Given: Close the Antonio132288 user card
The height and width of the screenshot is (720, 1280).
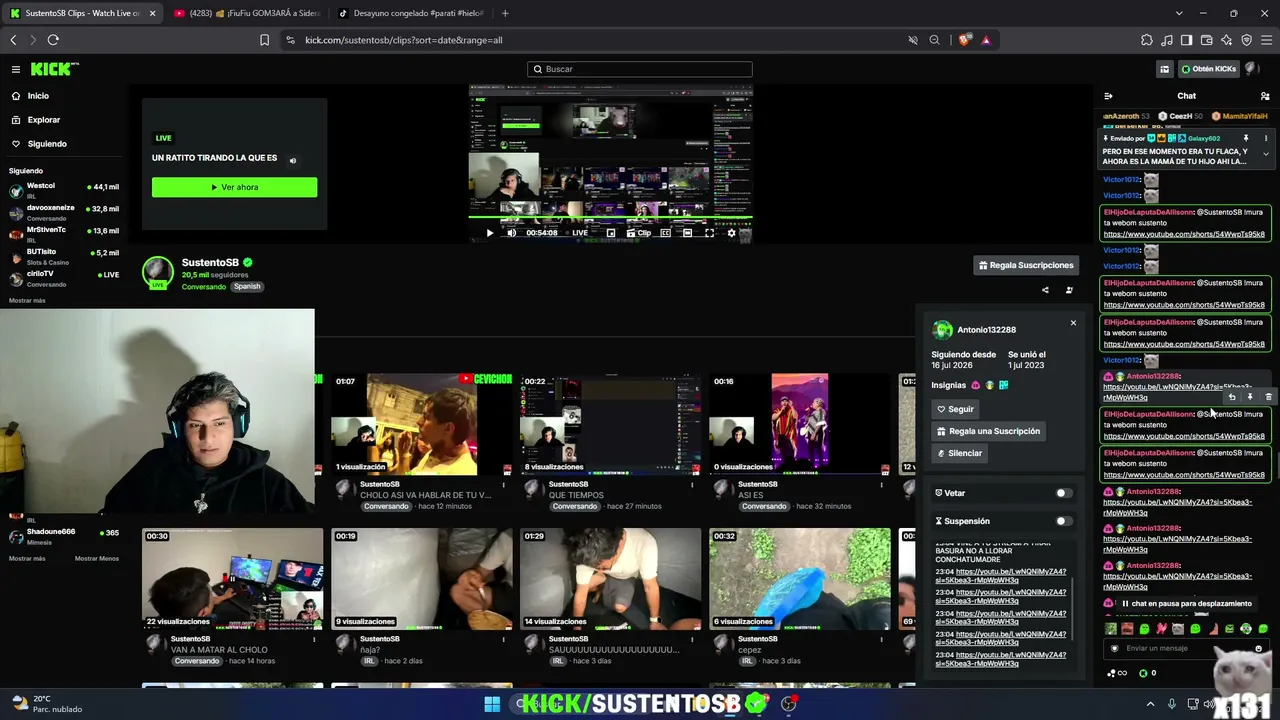Looking at the screenshot, I should [1073, 323].
